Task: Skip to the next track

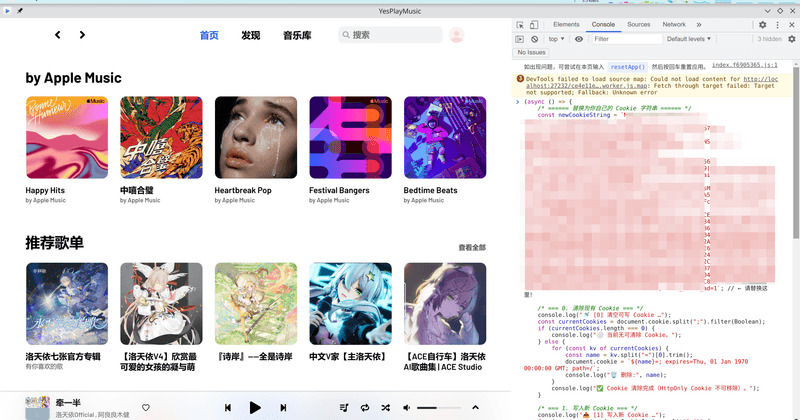Action: [x=283, y=407]
